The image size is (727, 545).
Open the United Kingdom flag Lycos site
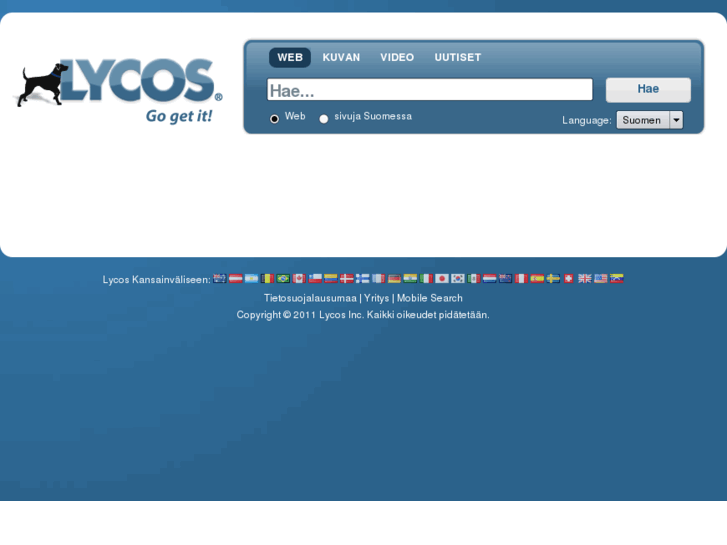click(x=585, y=278)
